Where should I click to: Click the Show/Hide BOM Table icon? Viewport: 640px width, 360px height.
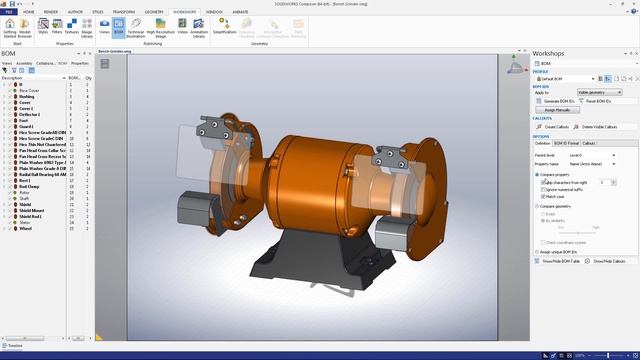tap(537, 261)
